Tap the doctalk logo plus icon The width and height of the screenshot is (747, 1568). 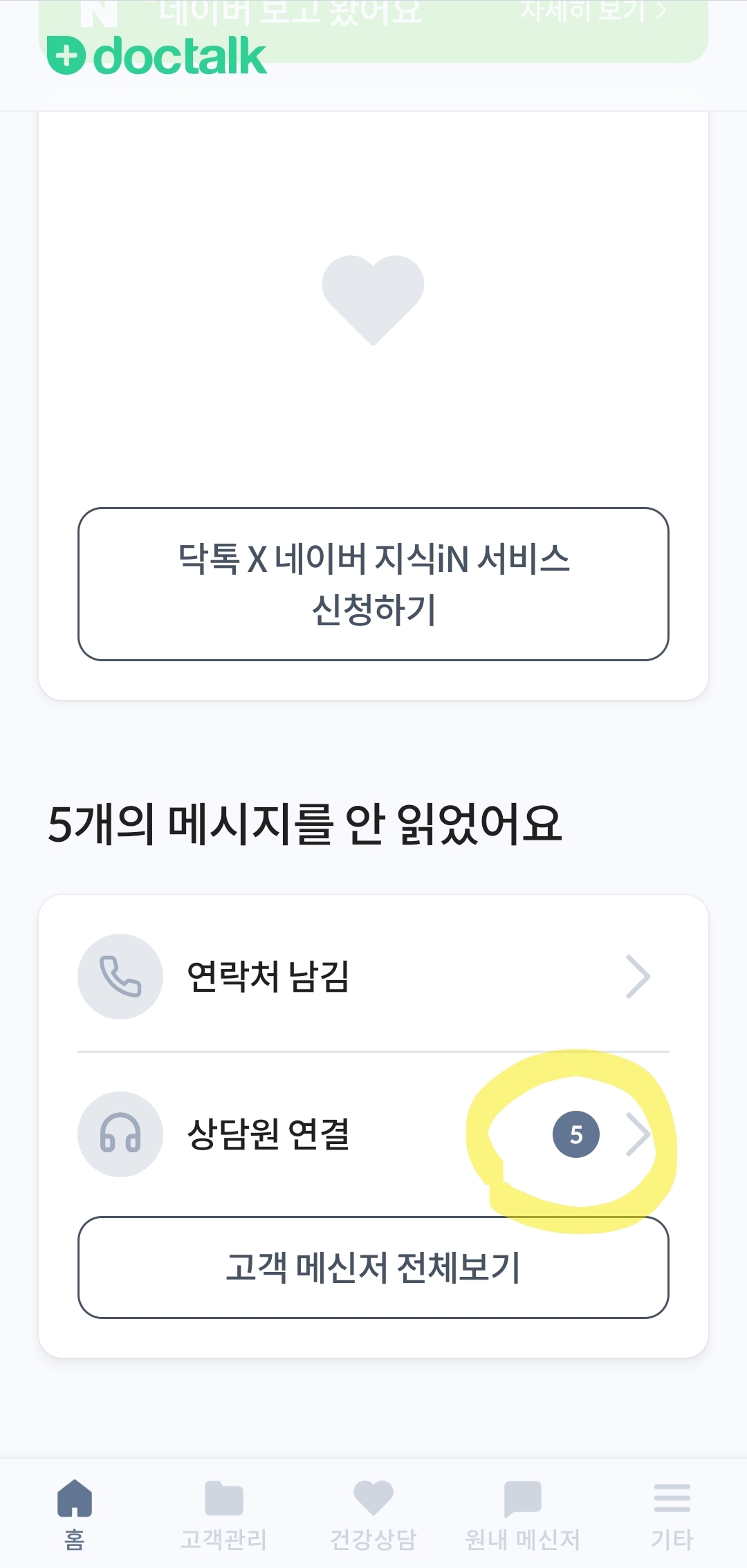coord(66,55)
